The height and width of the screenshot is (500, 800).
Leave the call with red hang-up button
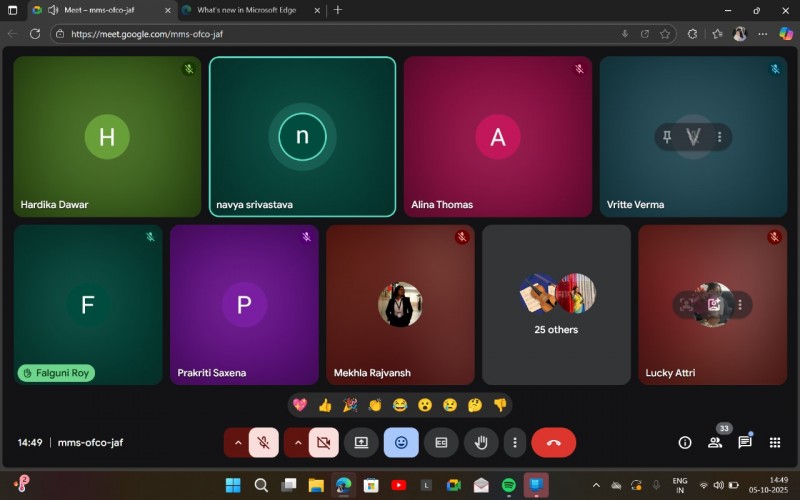[x=553, y=442]
